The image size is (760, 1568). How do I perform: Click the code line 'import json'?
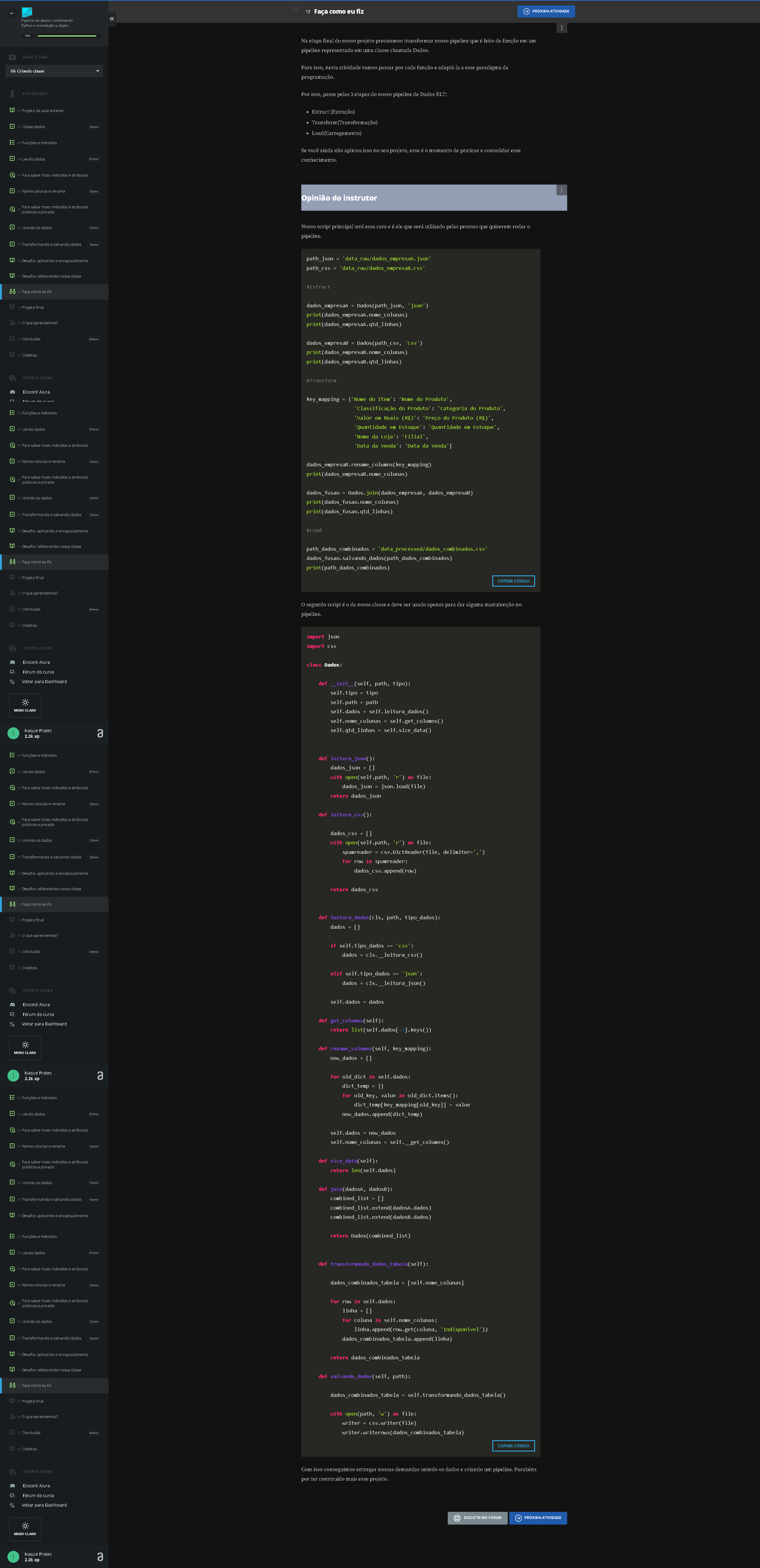[x=323, y=637]
